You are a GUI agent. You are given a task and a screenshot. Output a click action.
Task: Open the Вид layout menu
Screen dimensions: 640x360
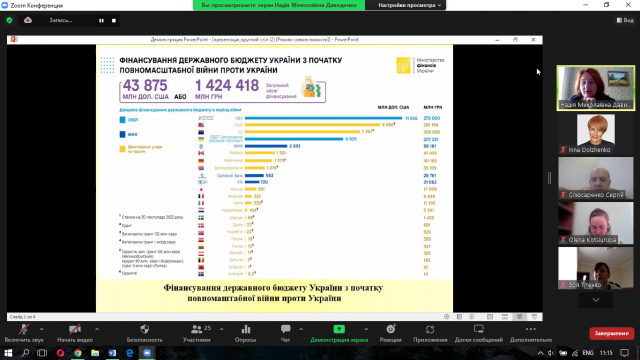click(625, 20)
